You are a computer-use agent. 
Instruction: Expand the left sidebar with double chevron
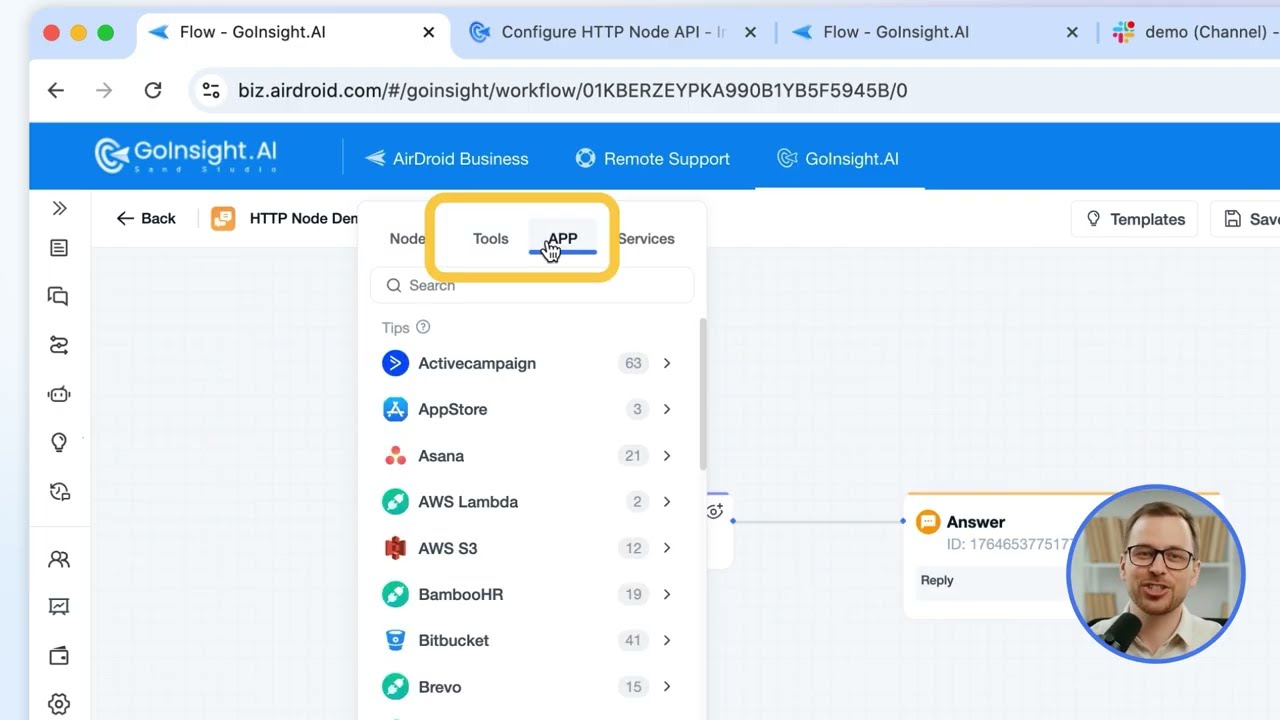(59, 209)
